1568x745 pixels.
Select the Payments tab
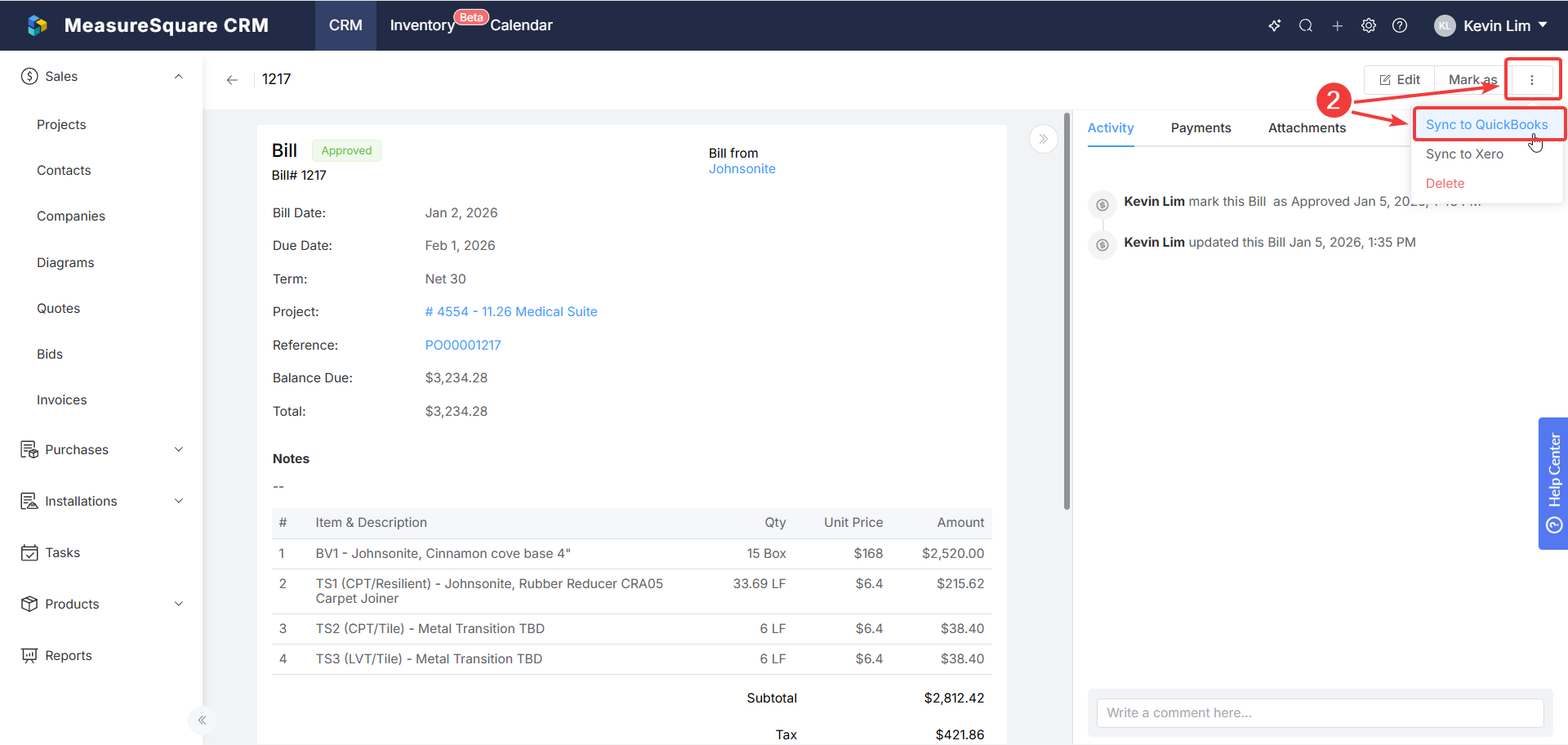pos(1200,127)
